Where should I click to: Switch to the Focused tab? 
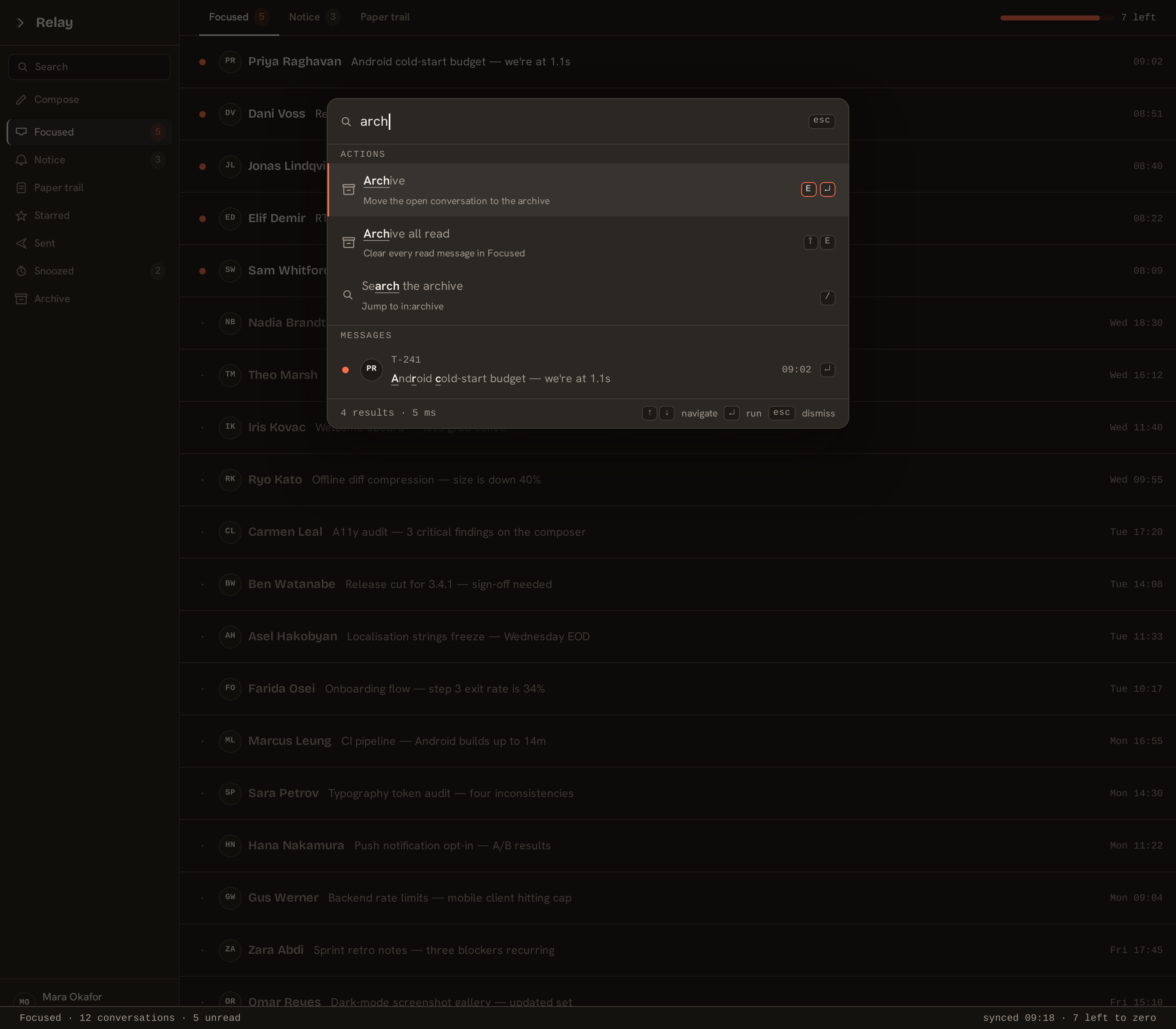(239, 17)
